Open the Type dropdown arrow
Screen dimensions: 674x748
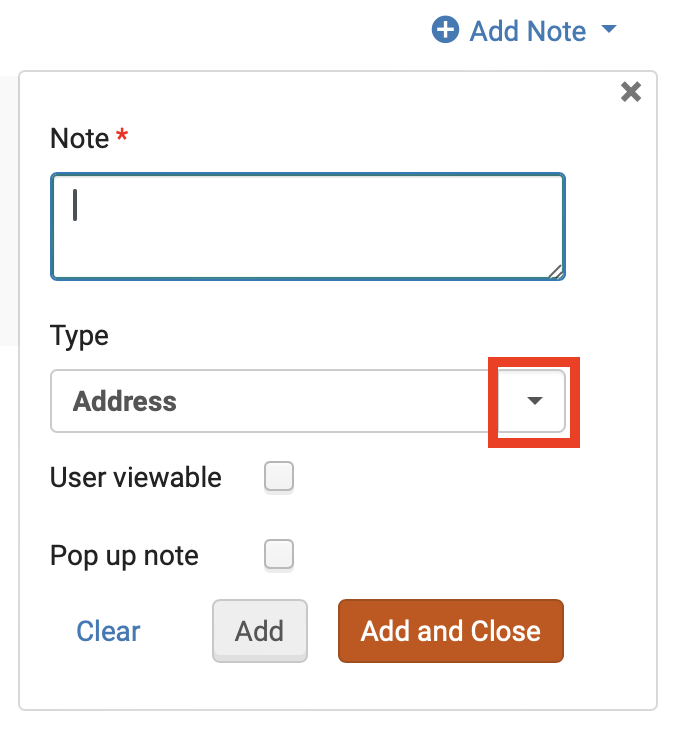click(535, 401)
